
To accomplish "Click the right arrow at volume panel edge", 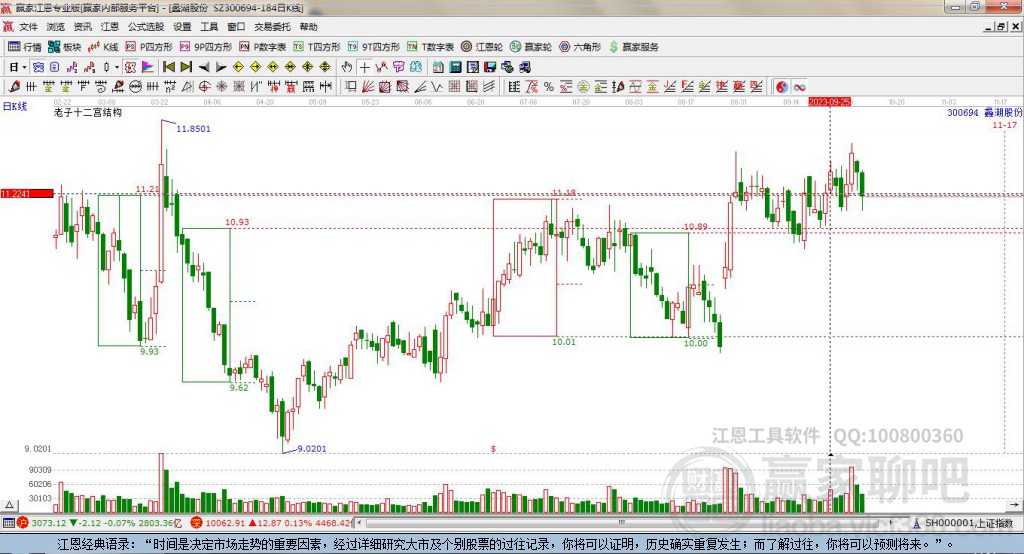I will (1014, 505).
